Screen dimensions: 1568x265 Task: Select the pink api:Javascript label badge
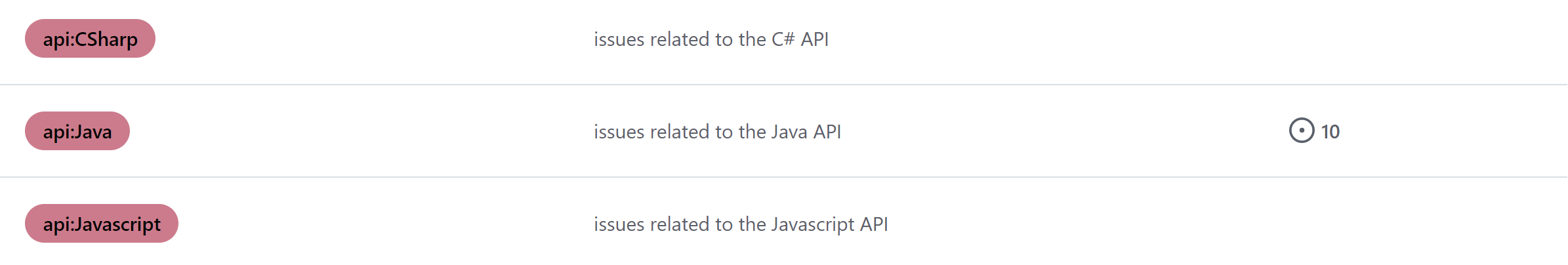click(x=102, y=224)
